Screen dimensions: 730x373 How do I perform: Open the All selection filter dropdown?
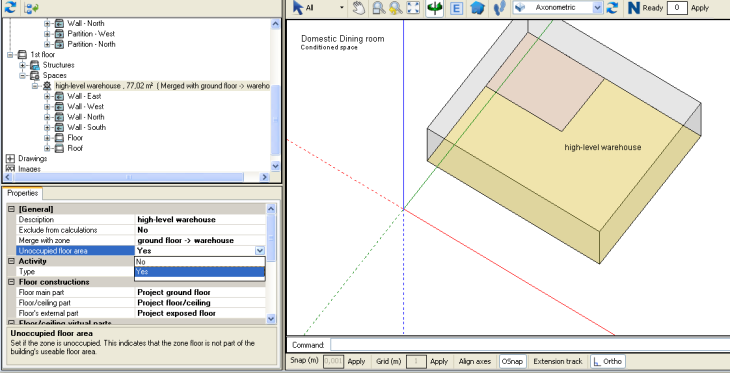pyautogui.click(x=342, y=8)
